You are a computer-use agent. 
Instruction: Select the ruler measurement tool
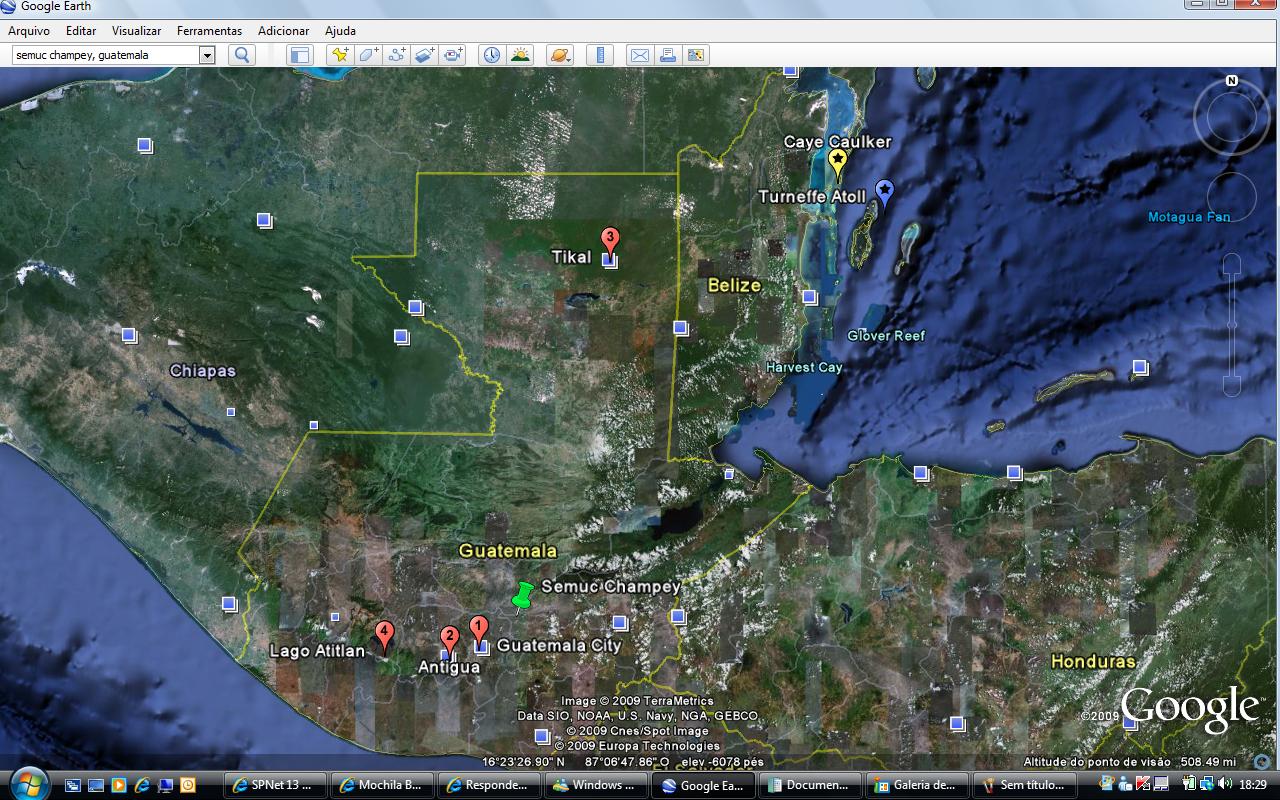(600, 55)
